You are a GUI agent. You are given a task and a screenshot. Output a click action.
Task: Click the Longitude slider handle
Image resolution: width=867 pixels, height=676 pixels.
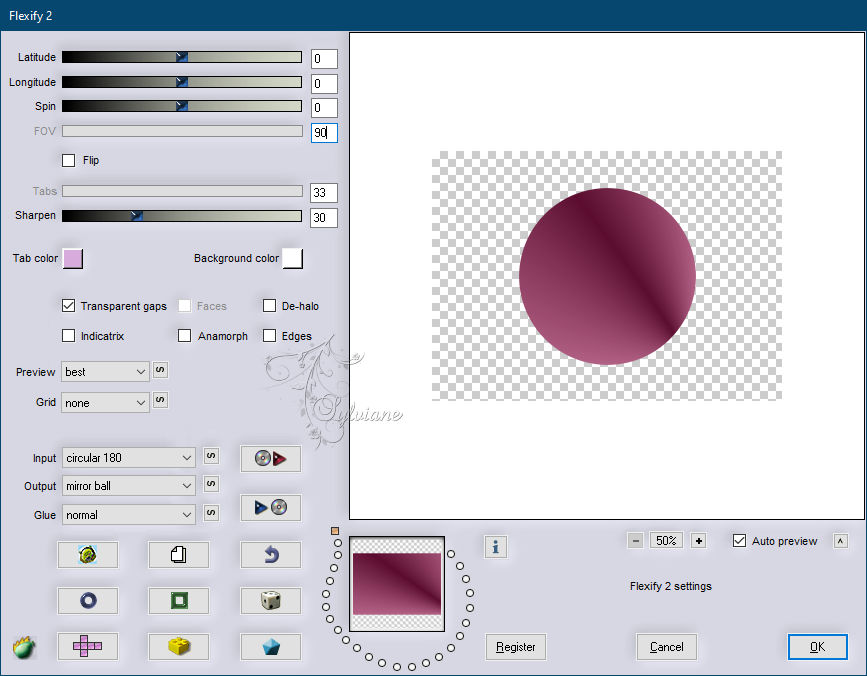(182, 82)
